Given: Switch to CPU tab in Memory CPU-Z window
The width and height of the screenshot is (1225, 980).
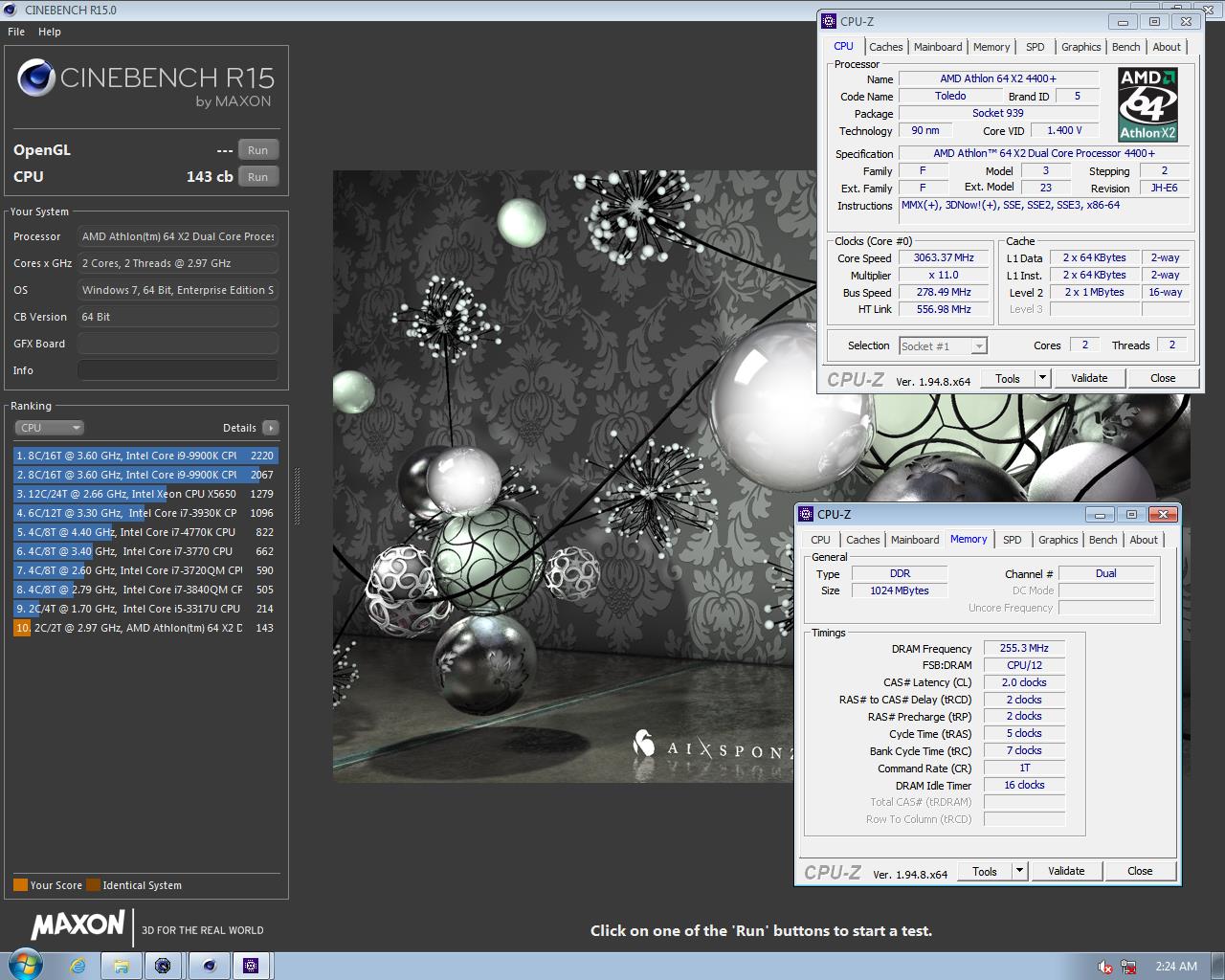Looking at the screenshot, I should click(821, 540).
